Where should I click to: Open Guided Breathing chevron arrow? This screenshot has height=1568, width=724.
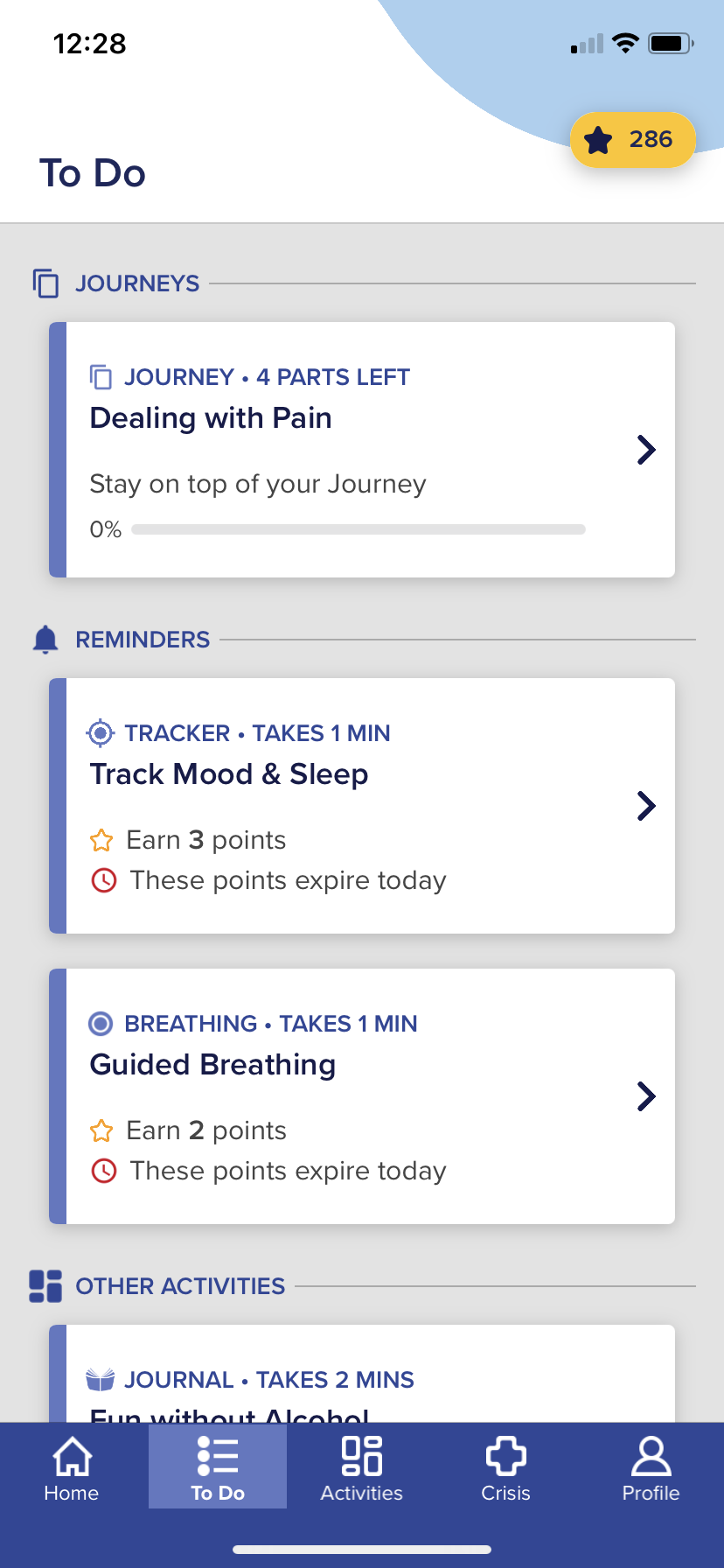pyautogui.click(x=646, y=1096)
